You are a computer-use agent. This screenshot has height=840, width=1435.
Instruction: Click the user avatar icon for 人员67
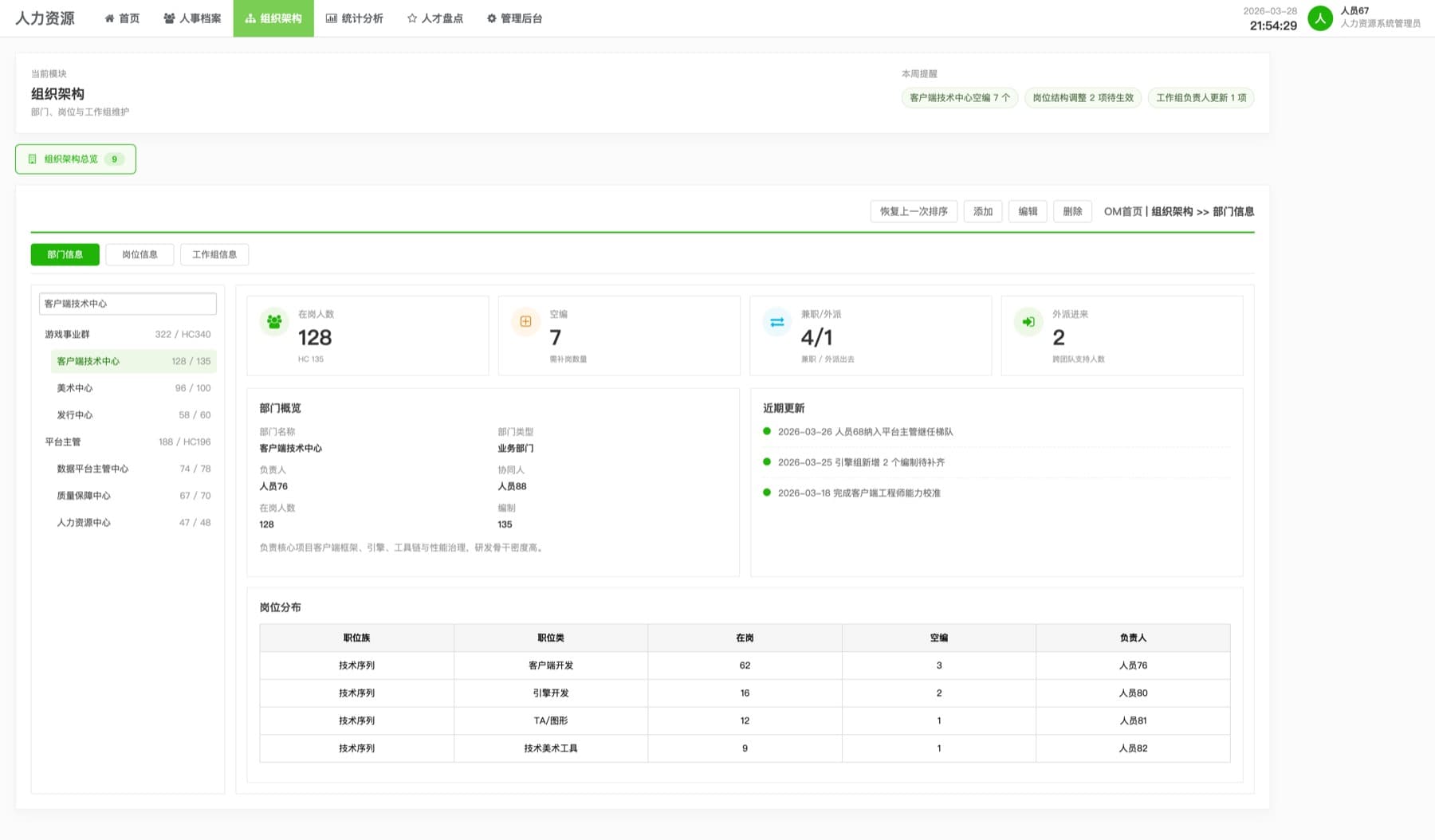1320,18
